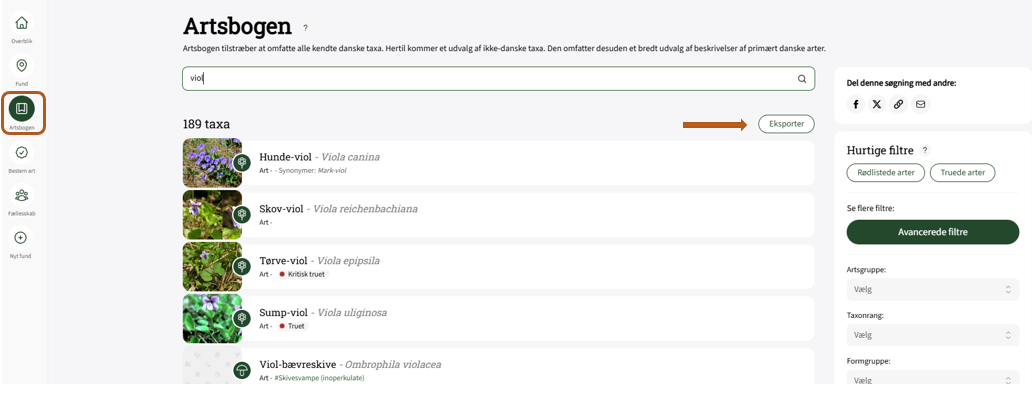Expand the Taxonrang dropdown
The width and height of the screenshot is (1032, 415).
click(932, 335)
